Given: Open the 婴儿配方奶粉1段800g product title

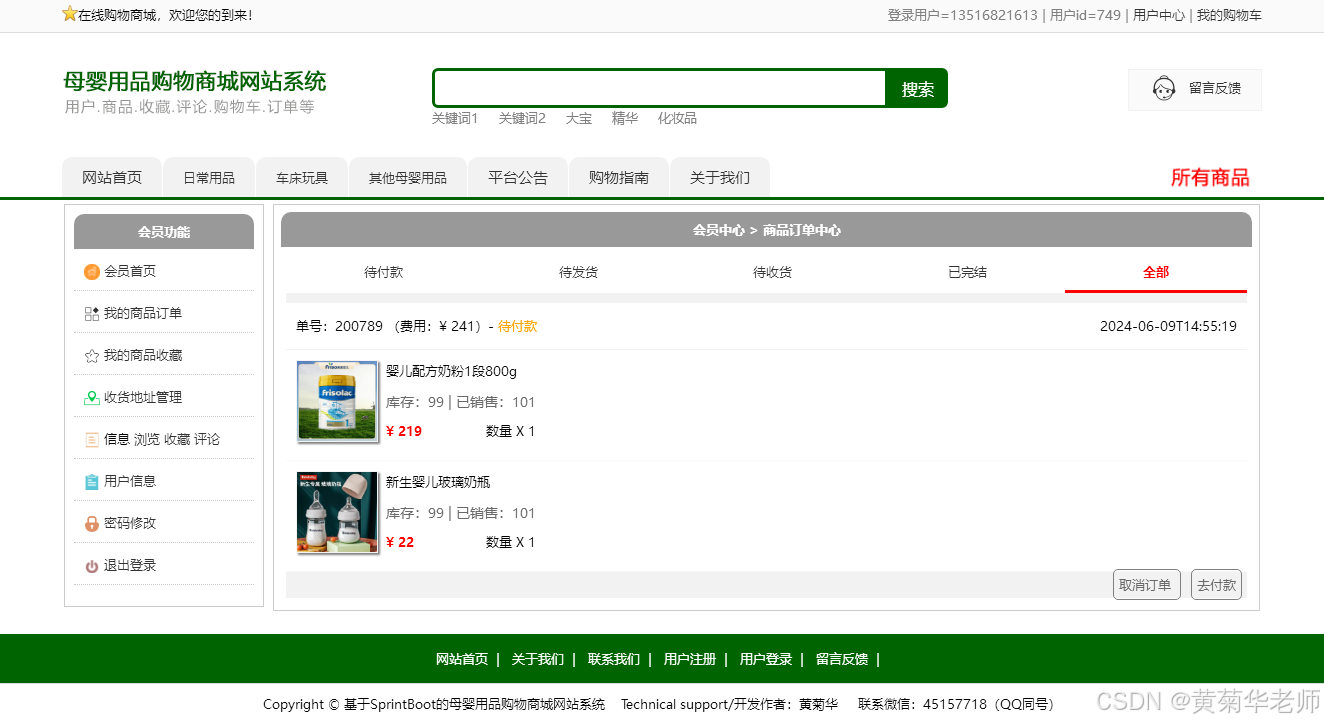Looking at the screenshot, I should (451, 371).
